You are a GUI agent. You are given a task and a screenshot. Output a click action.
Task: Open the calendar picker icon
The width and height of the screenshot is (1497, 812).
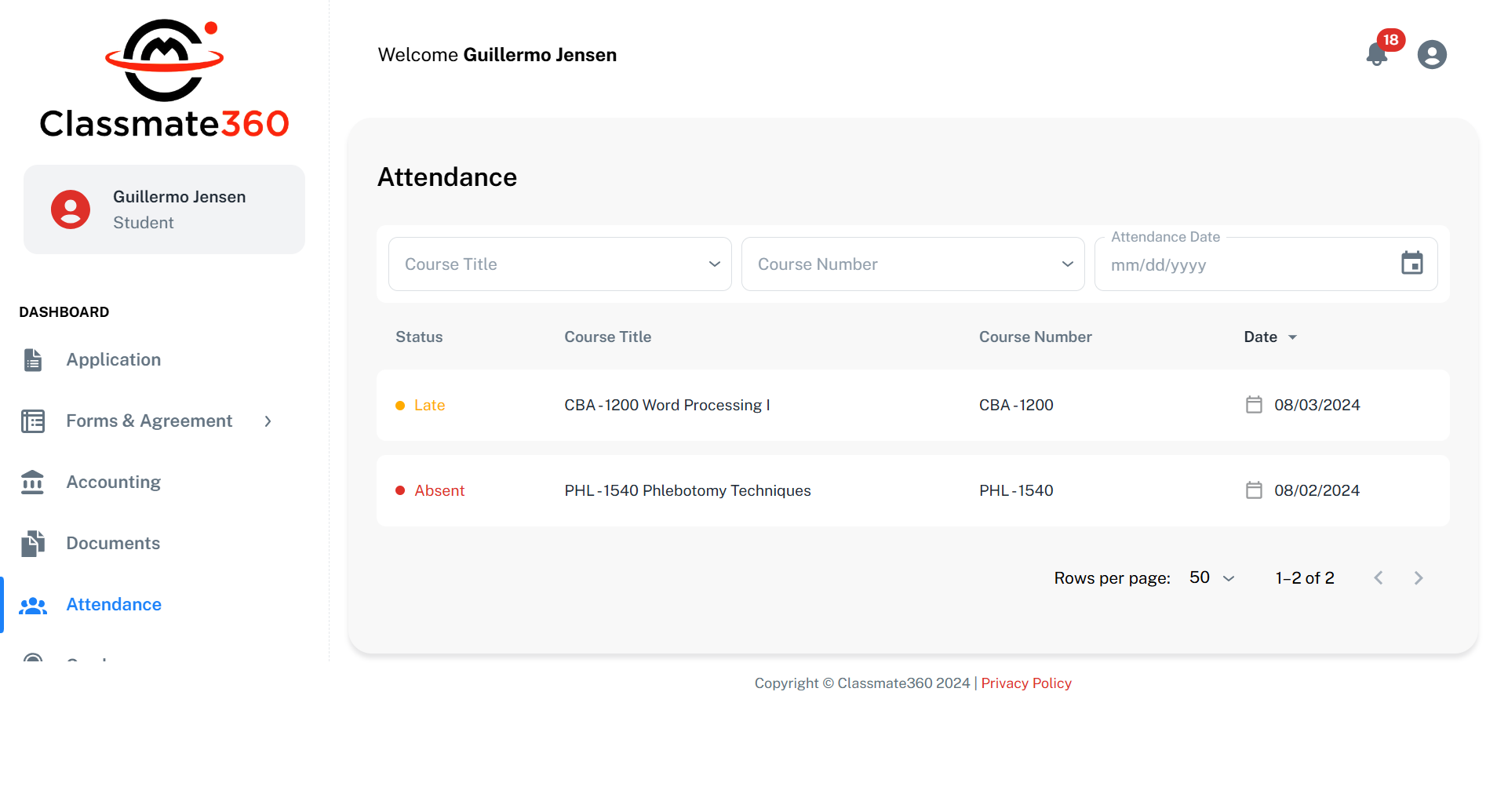pyautogui.click(x=1411, y=264)
